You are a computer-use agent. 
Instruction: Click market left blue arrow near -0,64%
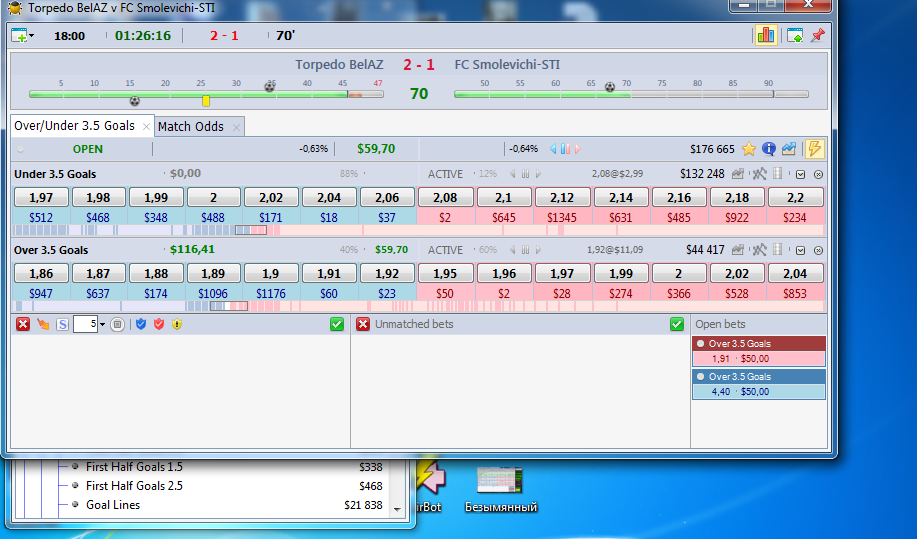(x=553, y=149)
